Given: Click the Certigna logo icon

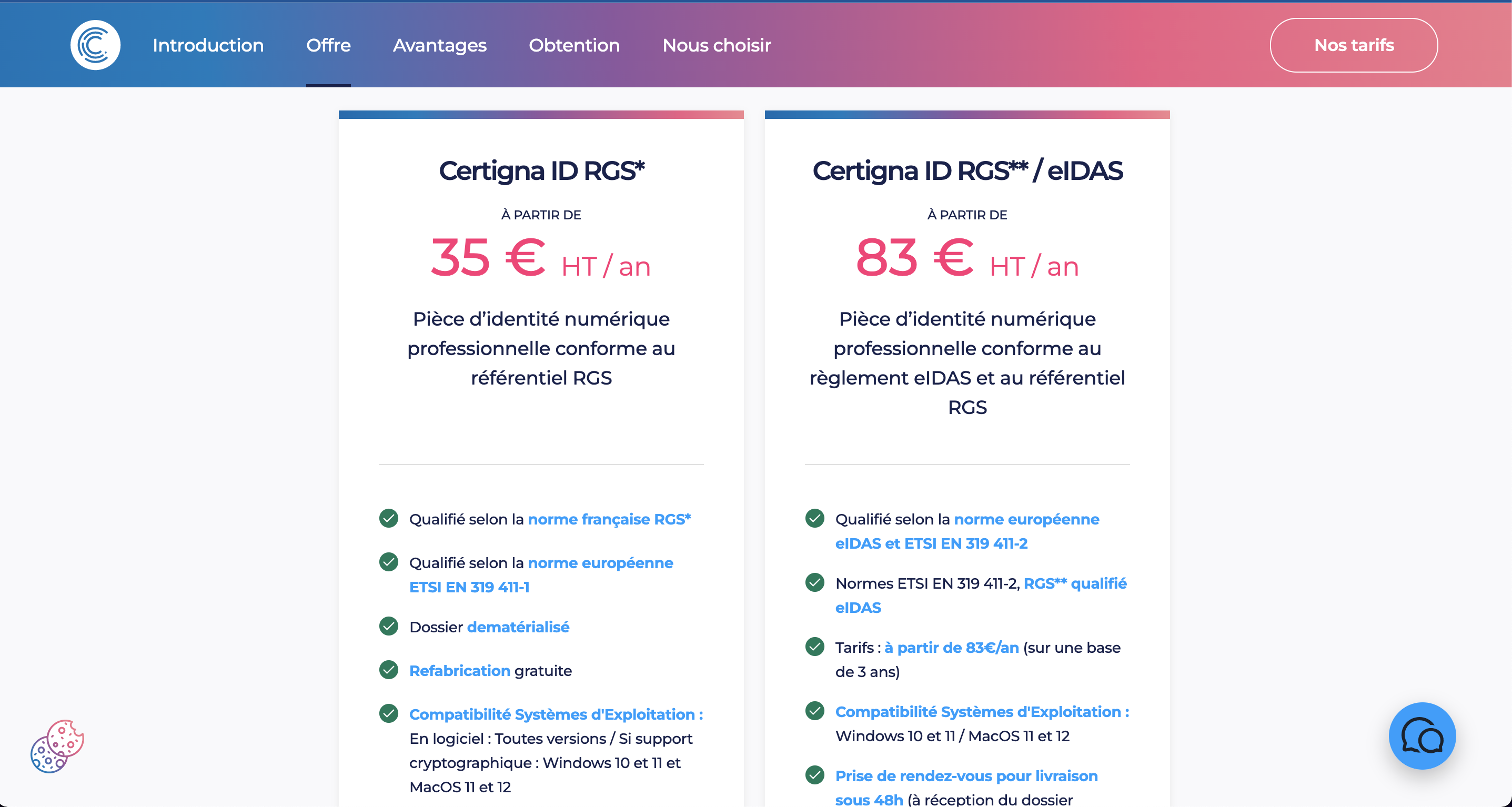Looking at the screenshot, I should pos(95,45).
